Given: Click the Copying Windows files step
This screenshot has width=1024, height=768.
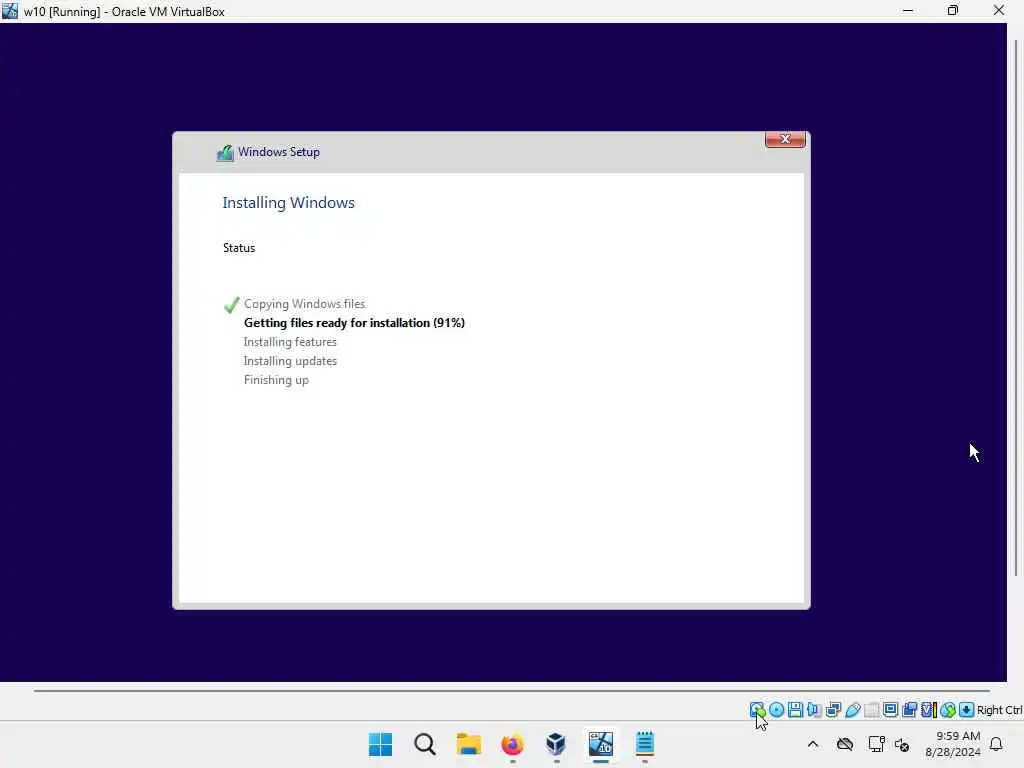Looking at the screenshot, I should pyautogui.click(x=304, y=304).
